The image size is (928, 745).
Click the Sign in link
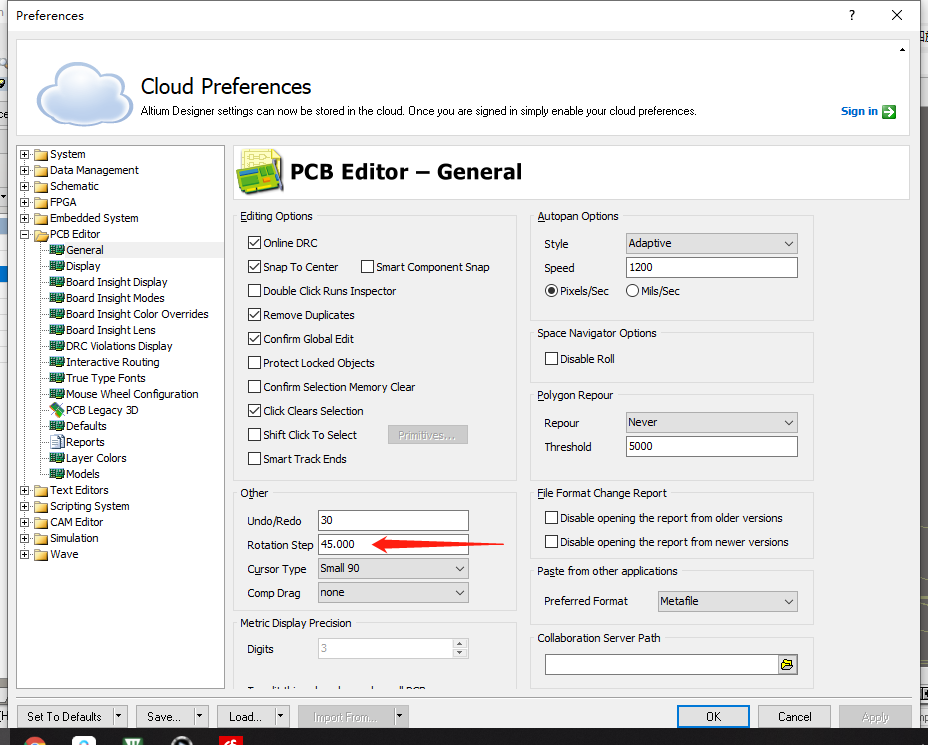(x=859, y=111)
